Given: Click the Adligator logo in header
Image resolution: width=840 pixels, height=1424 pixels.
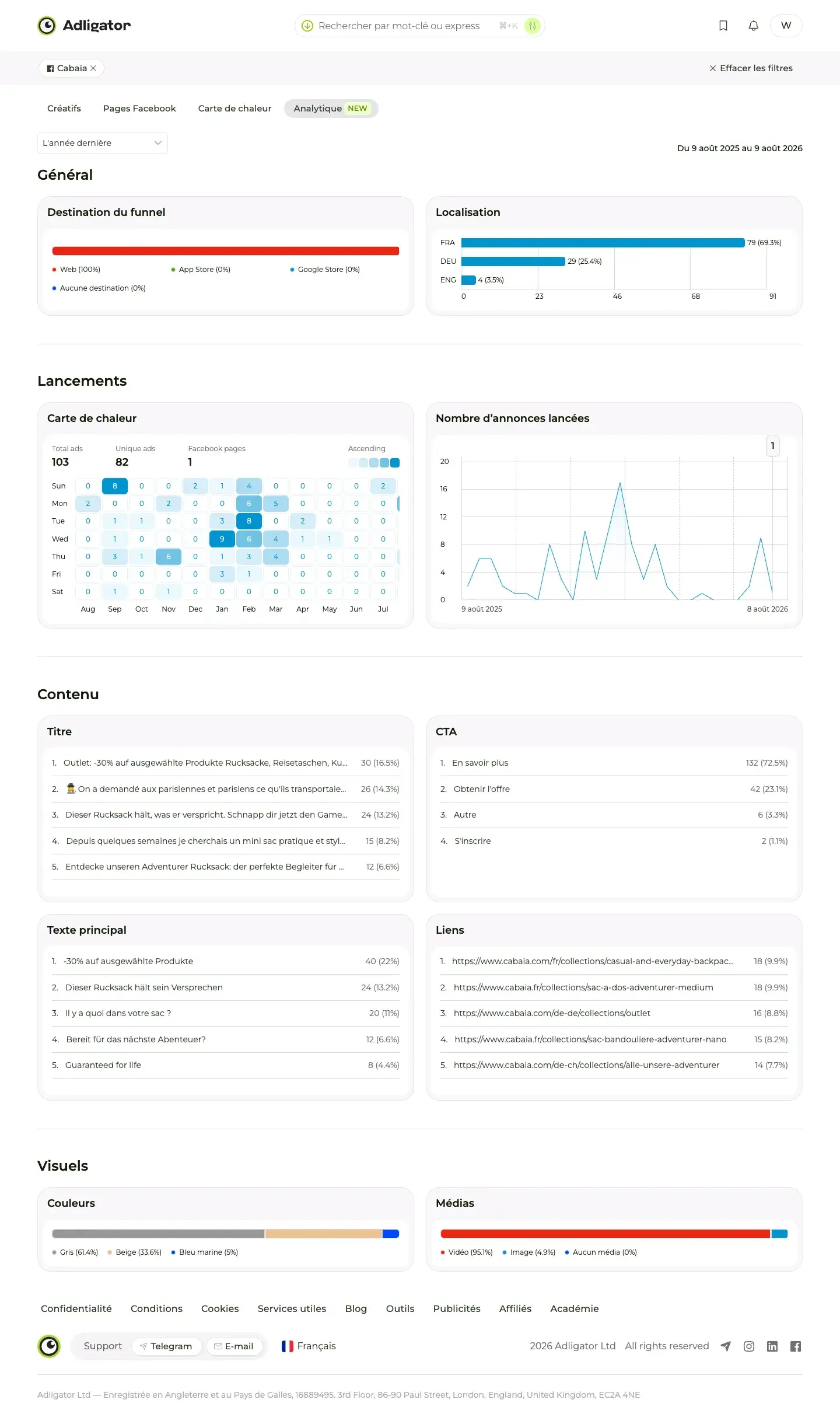Looking at the screenshot, I should point(84,26).
